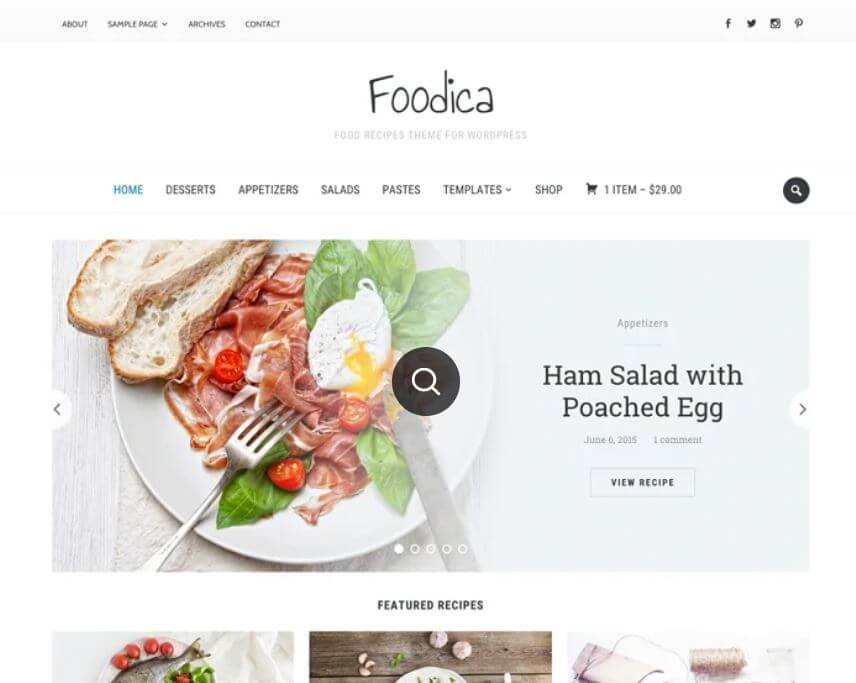This screenshot has height=683, width=856.
Task: Click the Foodica site logo
Action: (431, 94)
